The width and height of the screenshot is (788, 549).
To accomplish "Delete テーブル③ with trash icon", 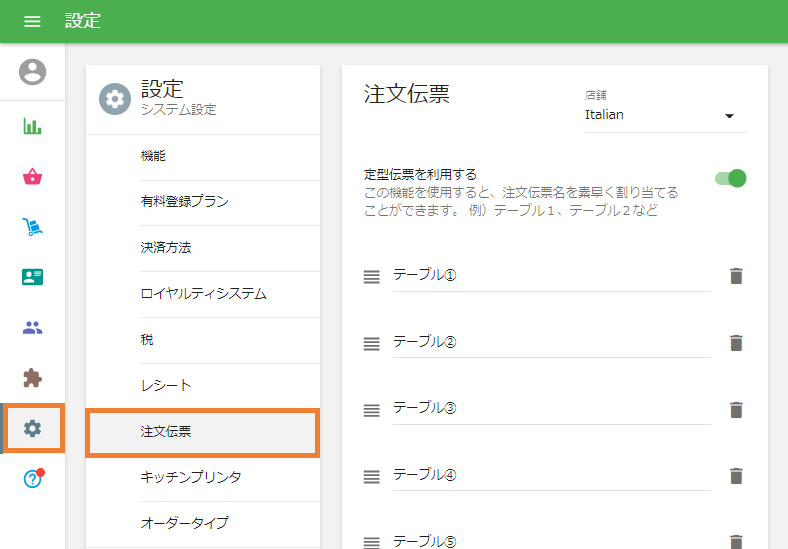I will coord(736,409).
